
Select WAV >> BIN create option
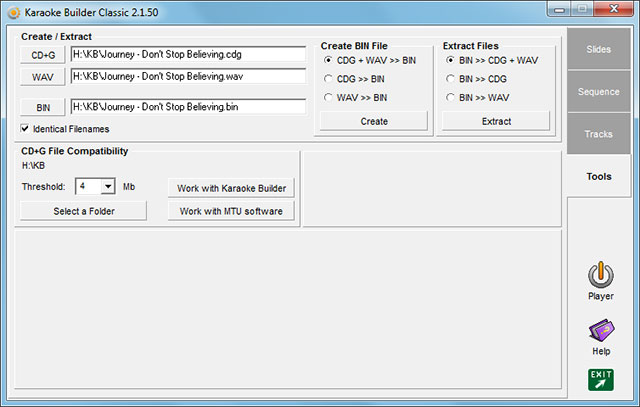[x=328, y=97]
